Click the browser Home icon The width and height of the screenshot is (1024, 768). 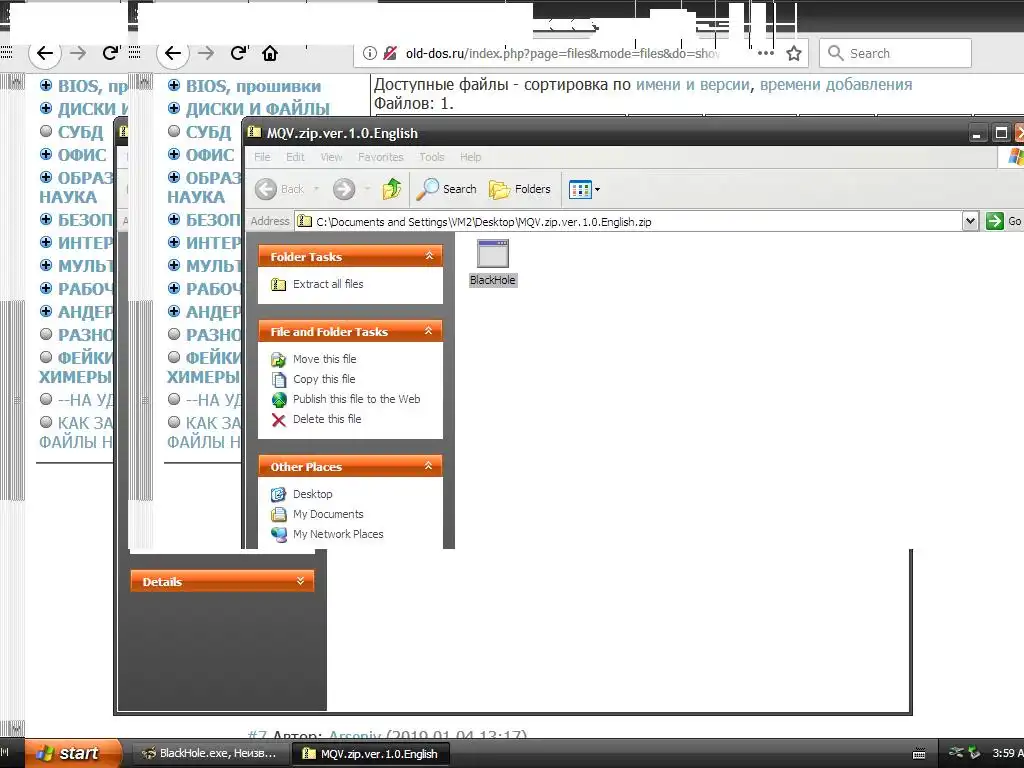270,54
